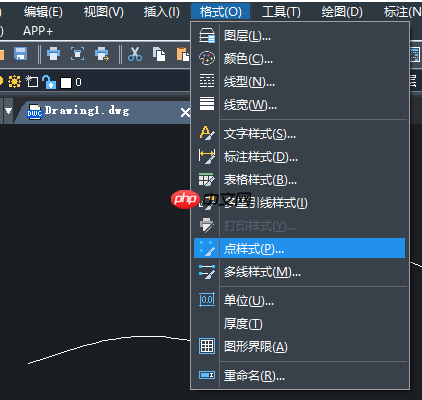Click the dimension style icon beside 标注样式(D)
422x400 pixels.
pos(207,156)
